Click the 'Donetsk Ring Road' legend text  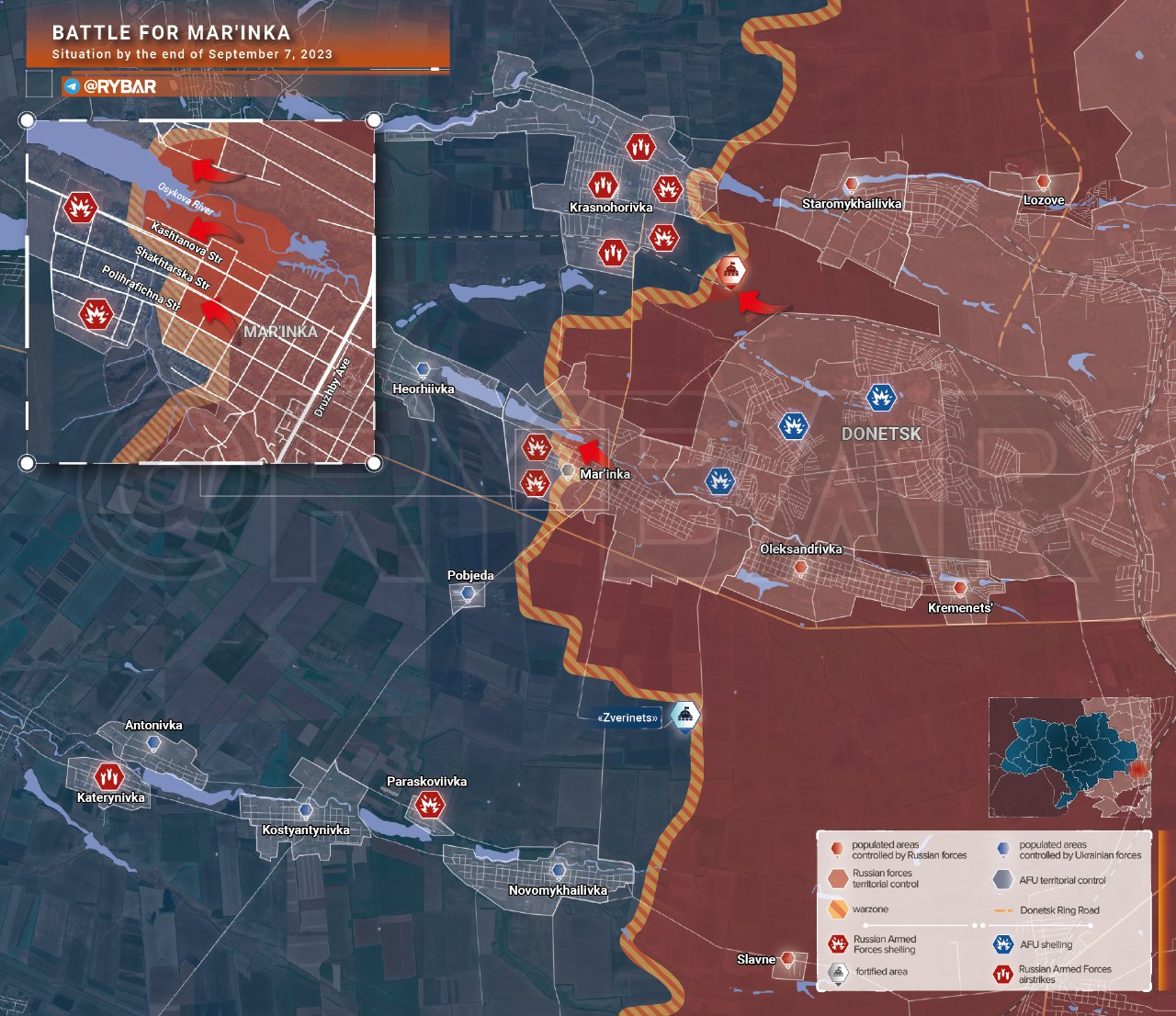point(1059,910)
